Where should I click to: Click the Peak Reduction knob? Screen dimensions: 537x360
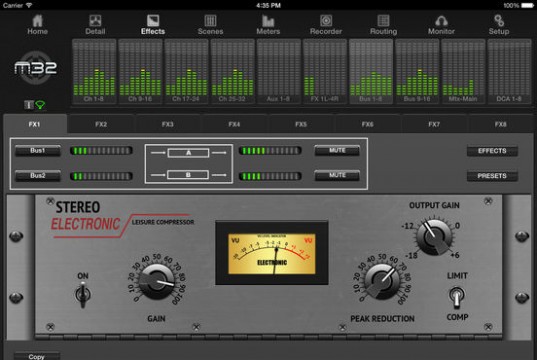[382, 281]
